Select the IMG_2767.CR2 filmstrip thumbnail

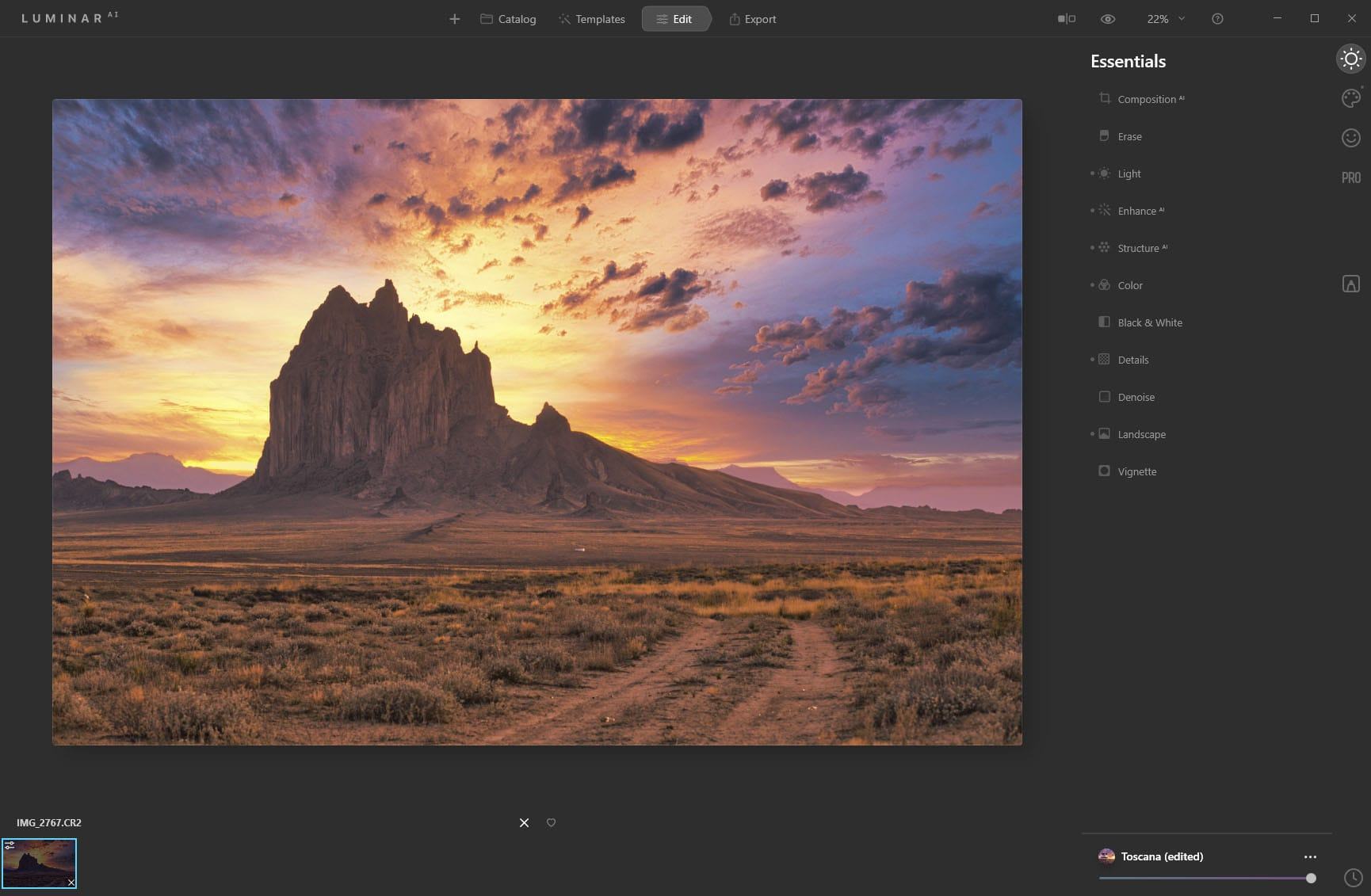click(x=40, y=863)
